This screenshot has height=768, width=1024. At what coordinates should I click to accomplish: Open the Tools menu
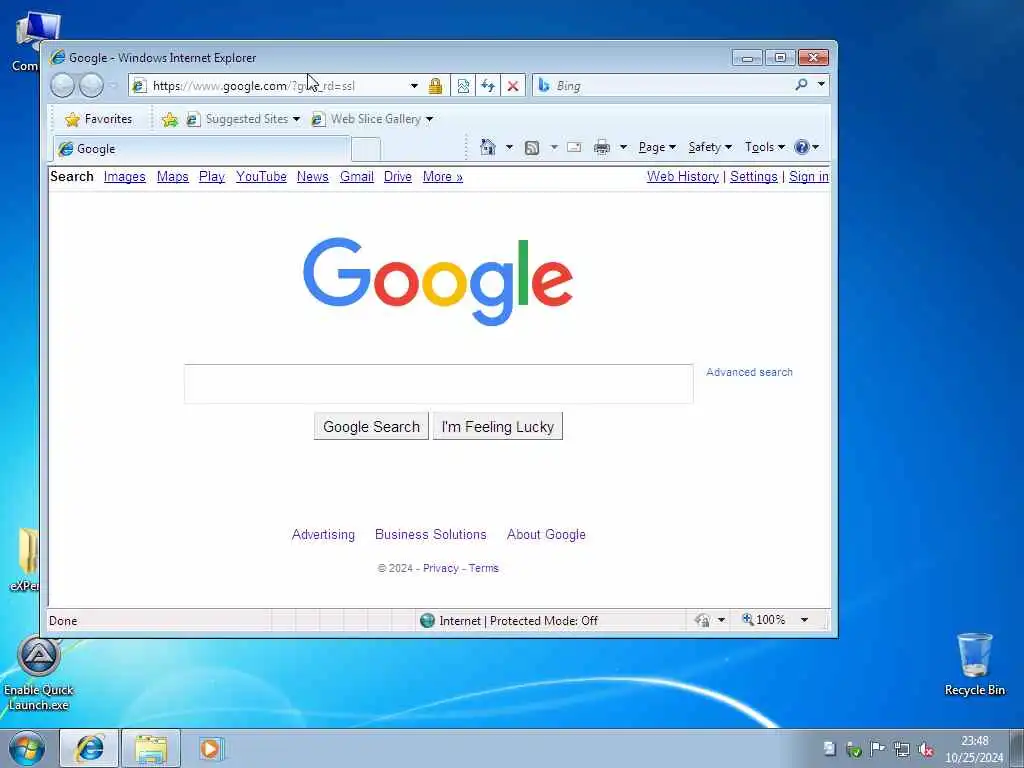pos(765,147)
